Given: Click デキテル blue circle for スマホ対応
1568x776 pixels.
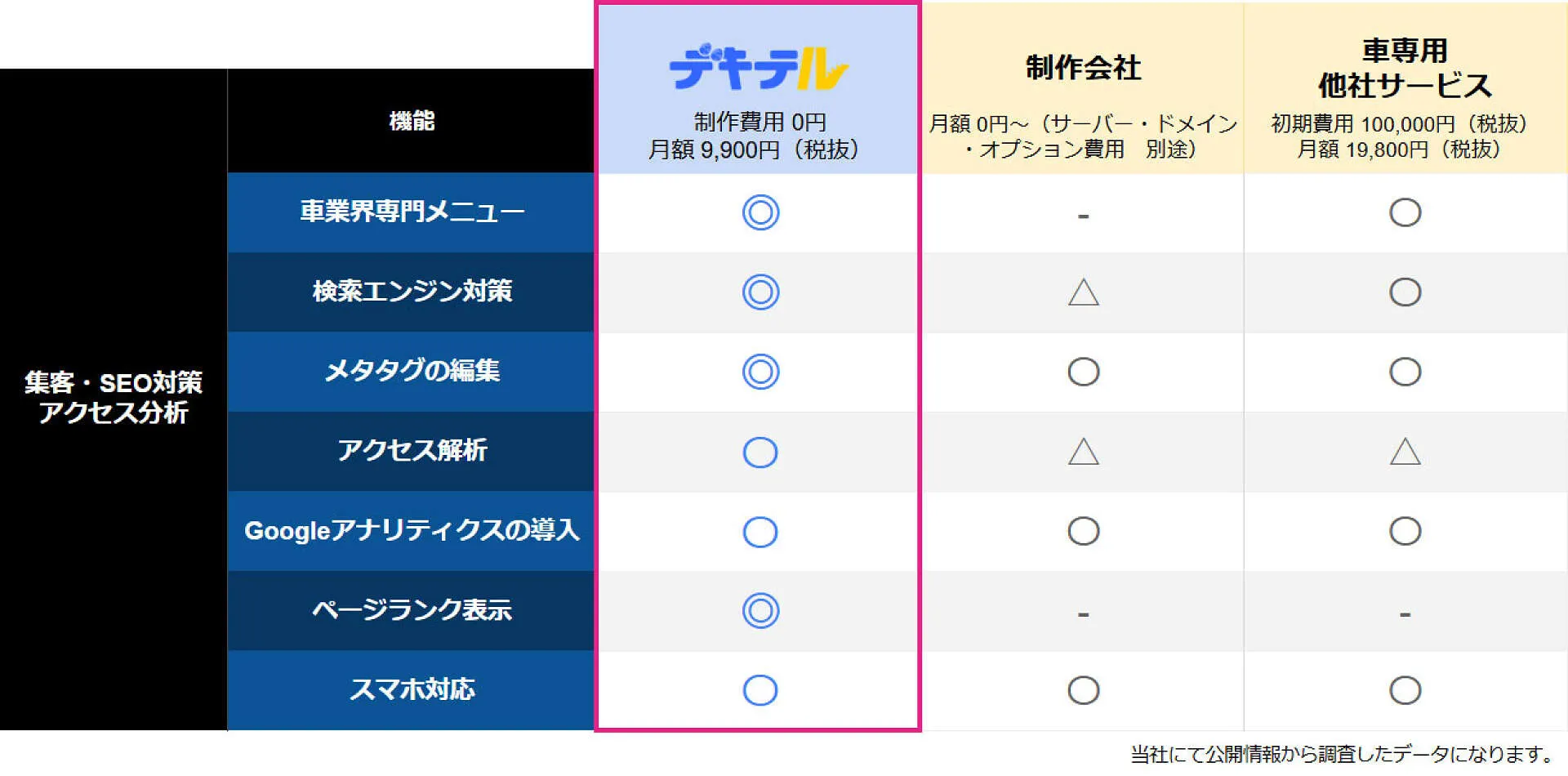Looking at the screenshot, I should (x=760, y=690).
